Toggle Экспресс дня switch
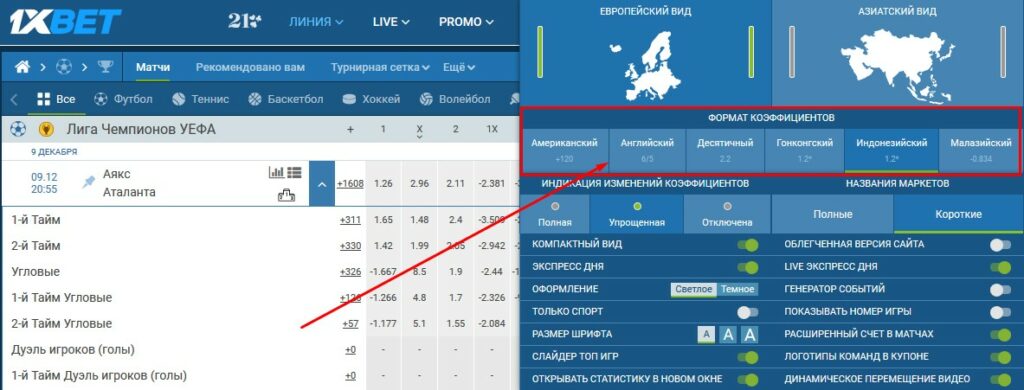 (748, 267)
